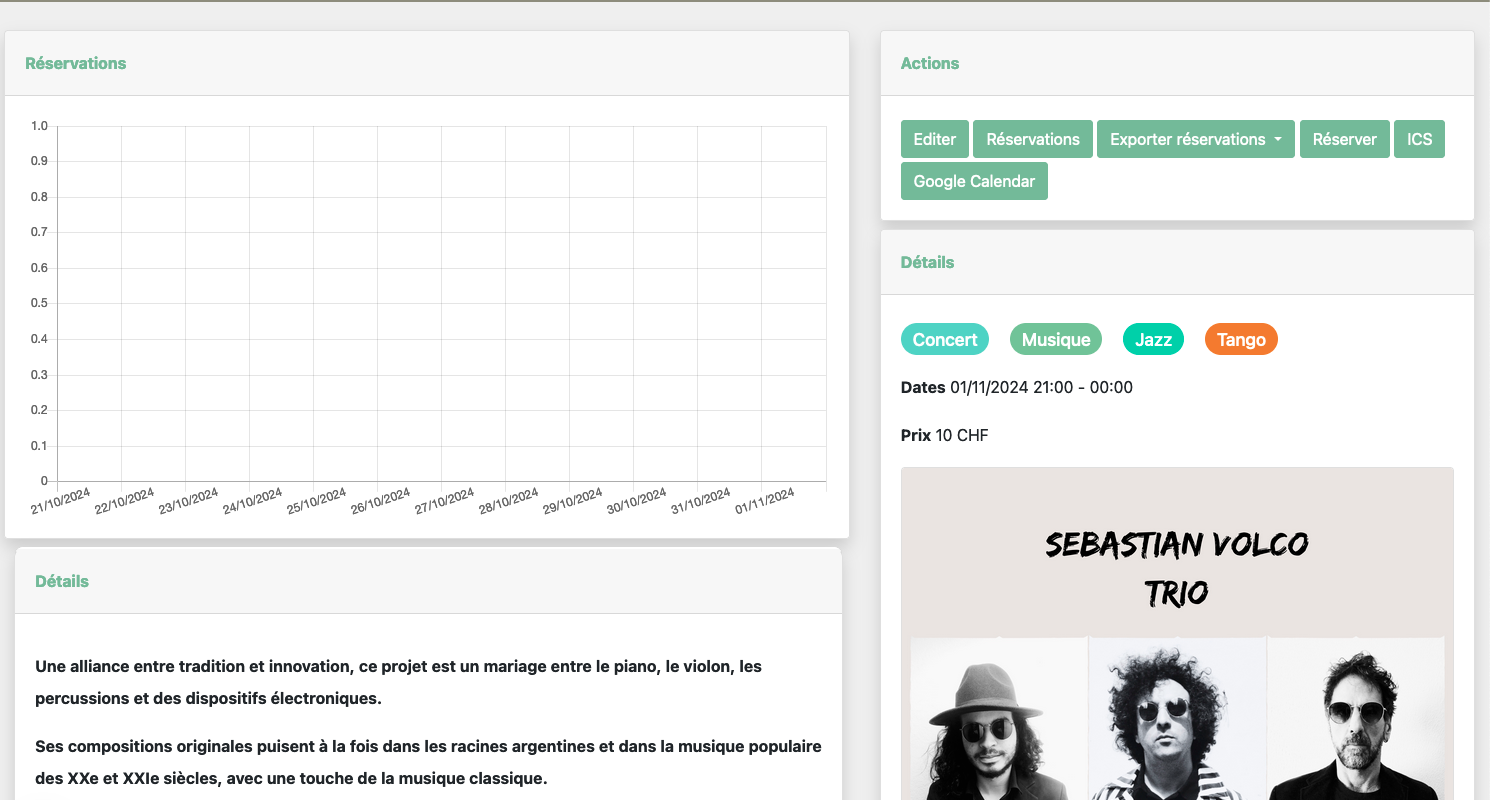The height and width of the screenshot is (800, 1490).
Task: Click the orange Tango tag
Action: 1240,339
